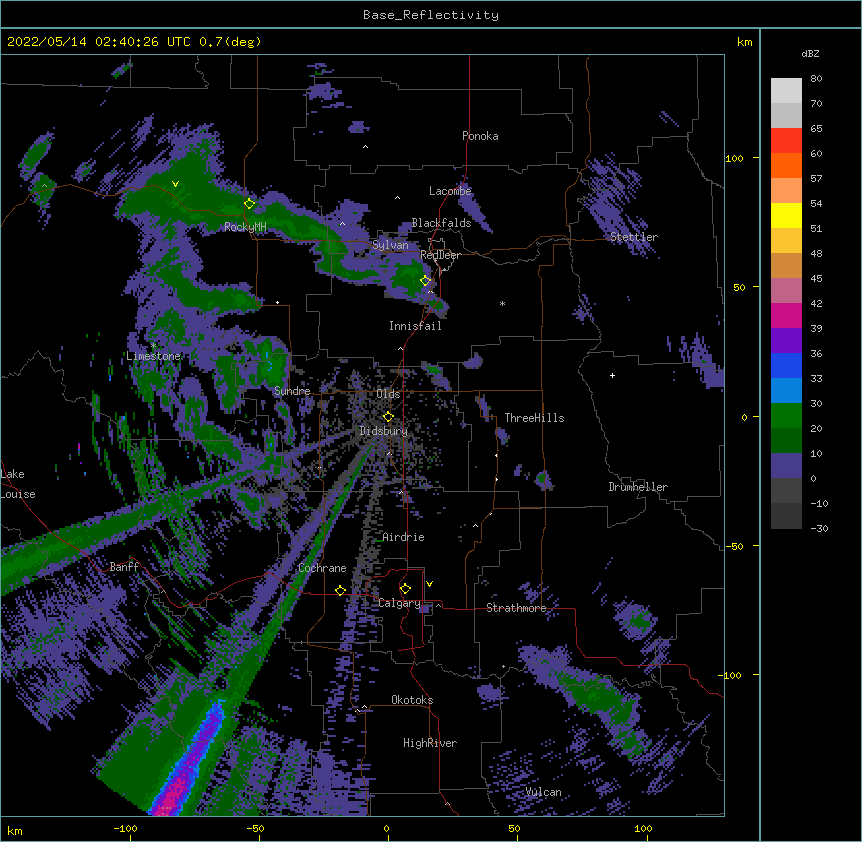Select the red 60-65 dBZ legend swatch
Screen dimensions: 862x842
pos(786,141)
